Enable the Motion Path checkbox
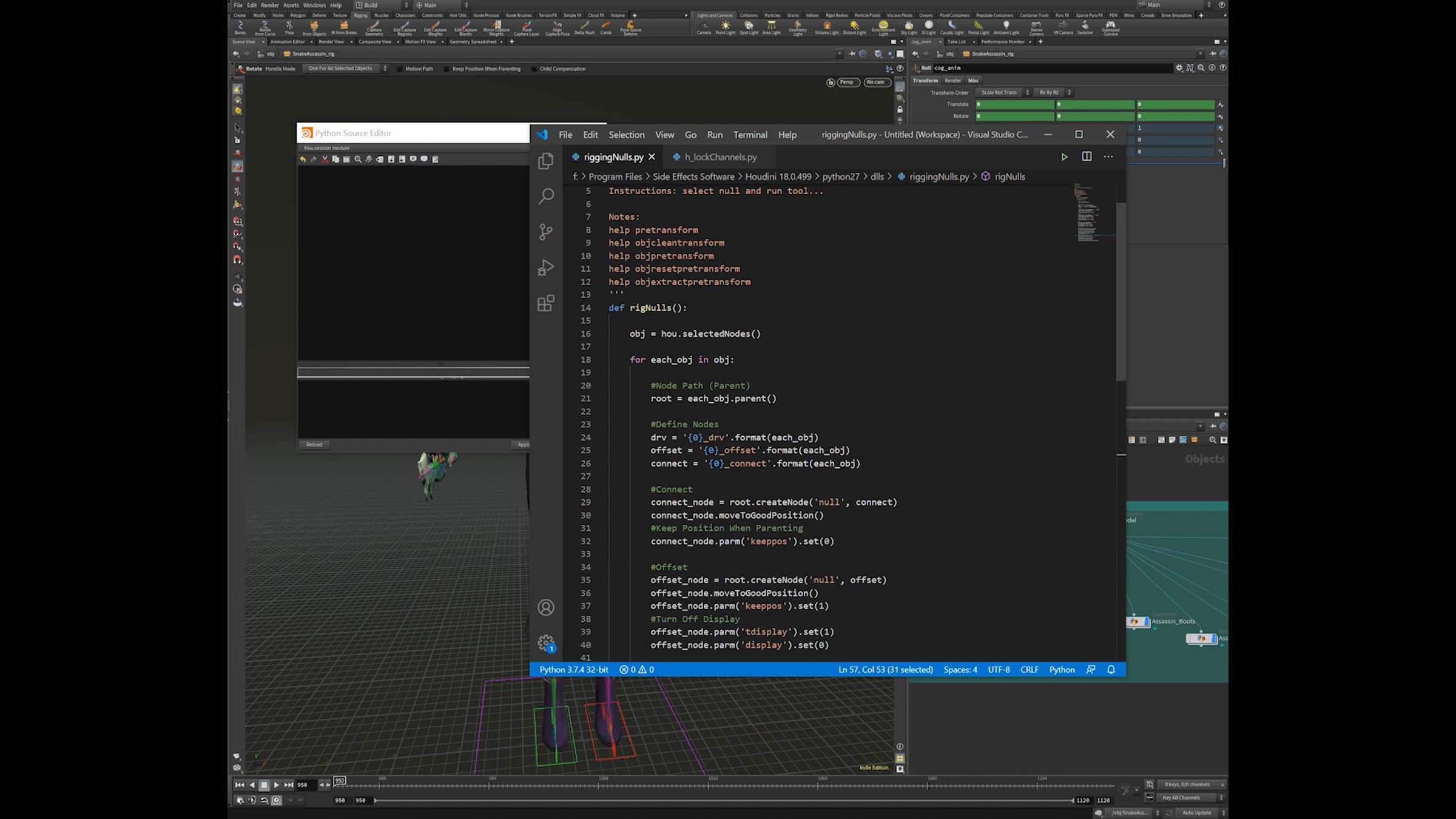Viewport: 1456px width, 819px height. point(399,69)
